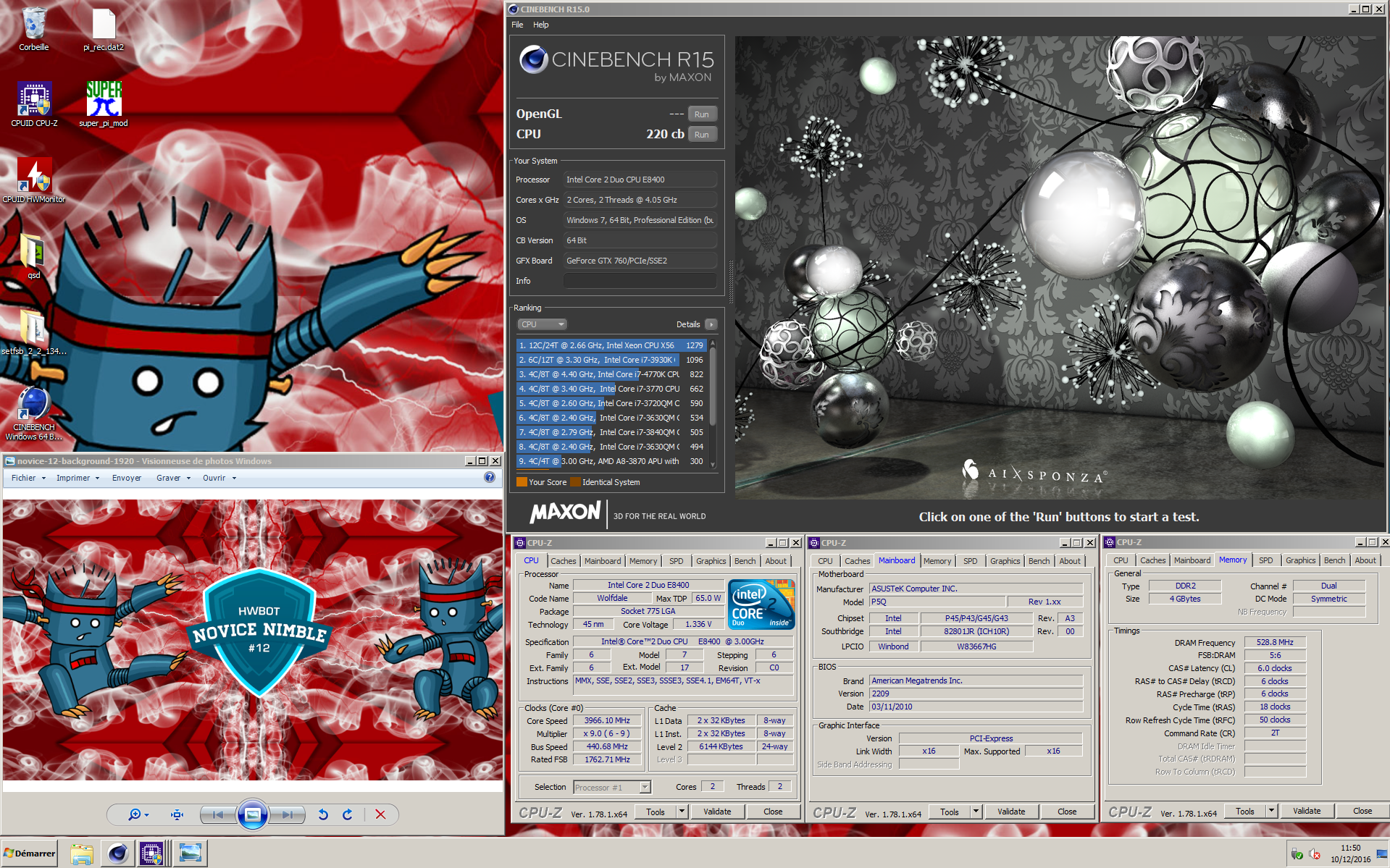
Task: Switch to Caches tab in first CPU-Z window
Action: (x=563, y=561)
